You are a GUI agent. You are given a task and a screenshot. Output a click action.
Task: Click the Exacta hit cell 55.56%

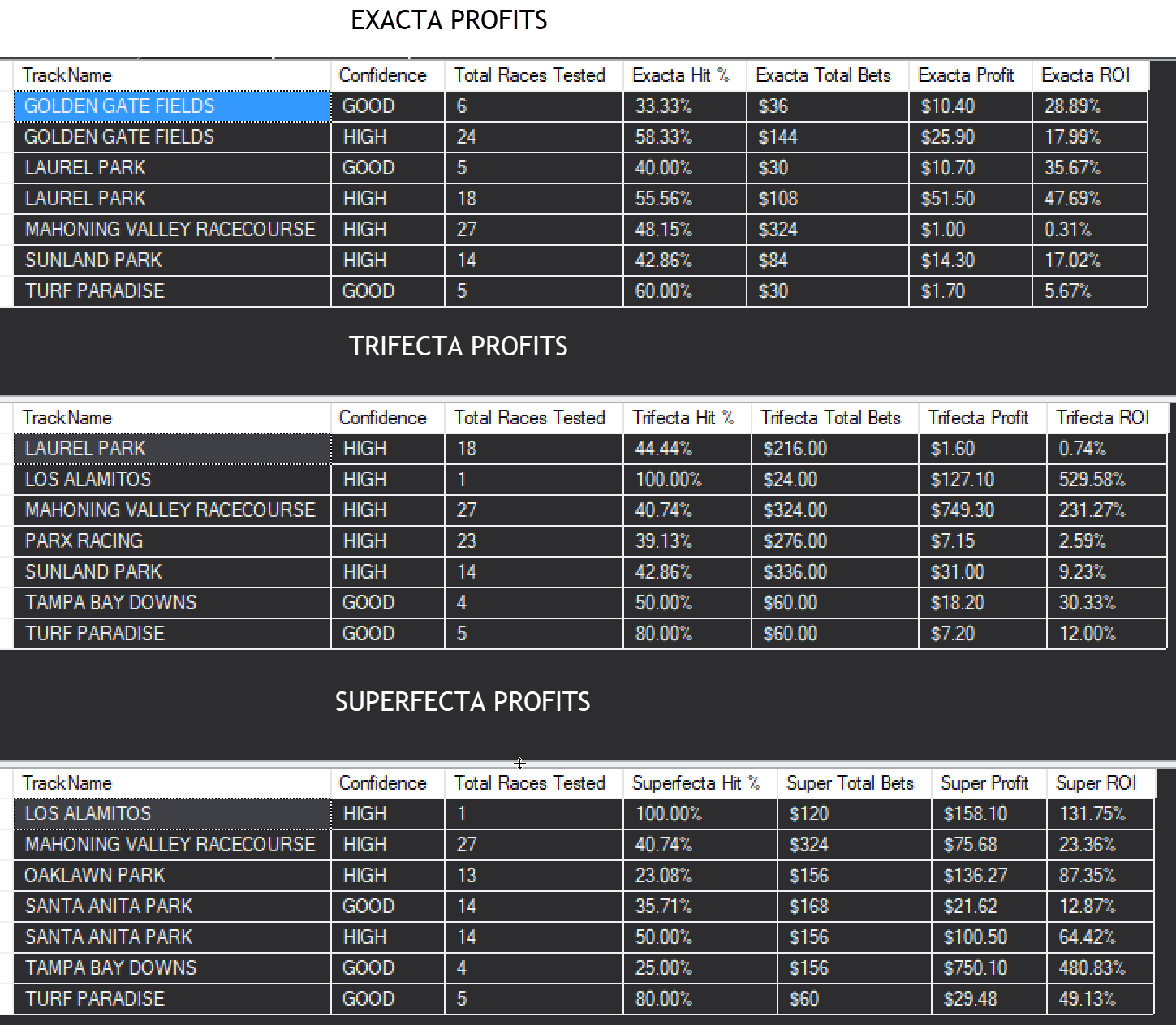coord(684,199)
